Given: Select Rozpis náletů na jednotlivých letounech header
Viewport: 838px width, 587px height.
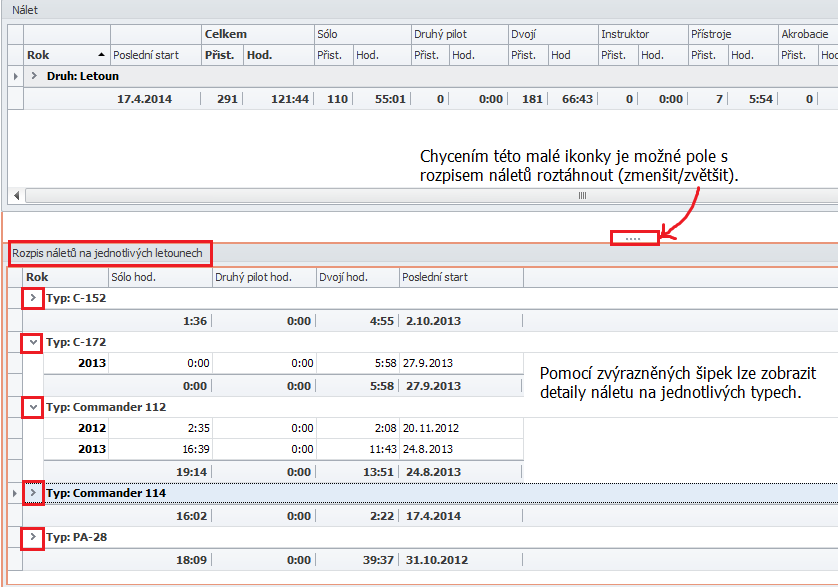Looking at the screenshot, I should tap(107, 253).
